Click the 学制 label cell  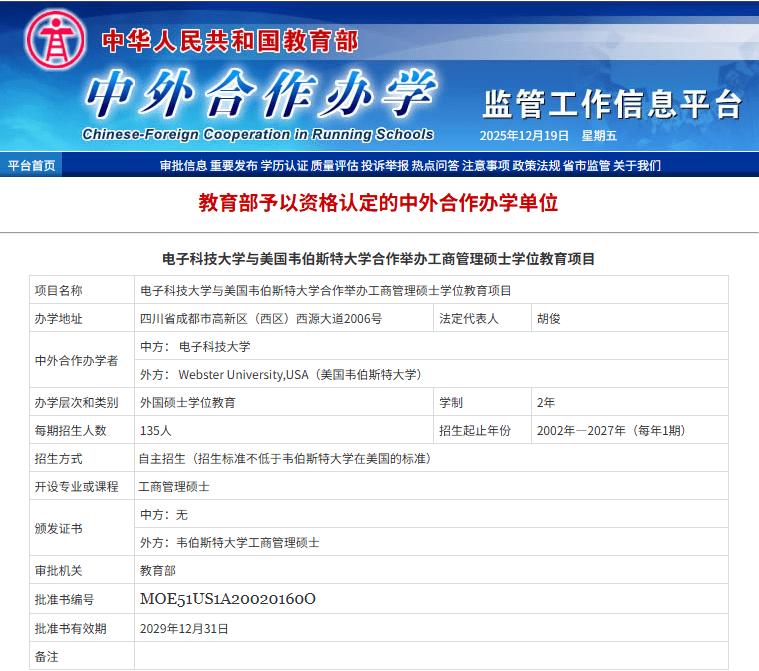(x=482, y=402)
